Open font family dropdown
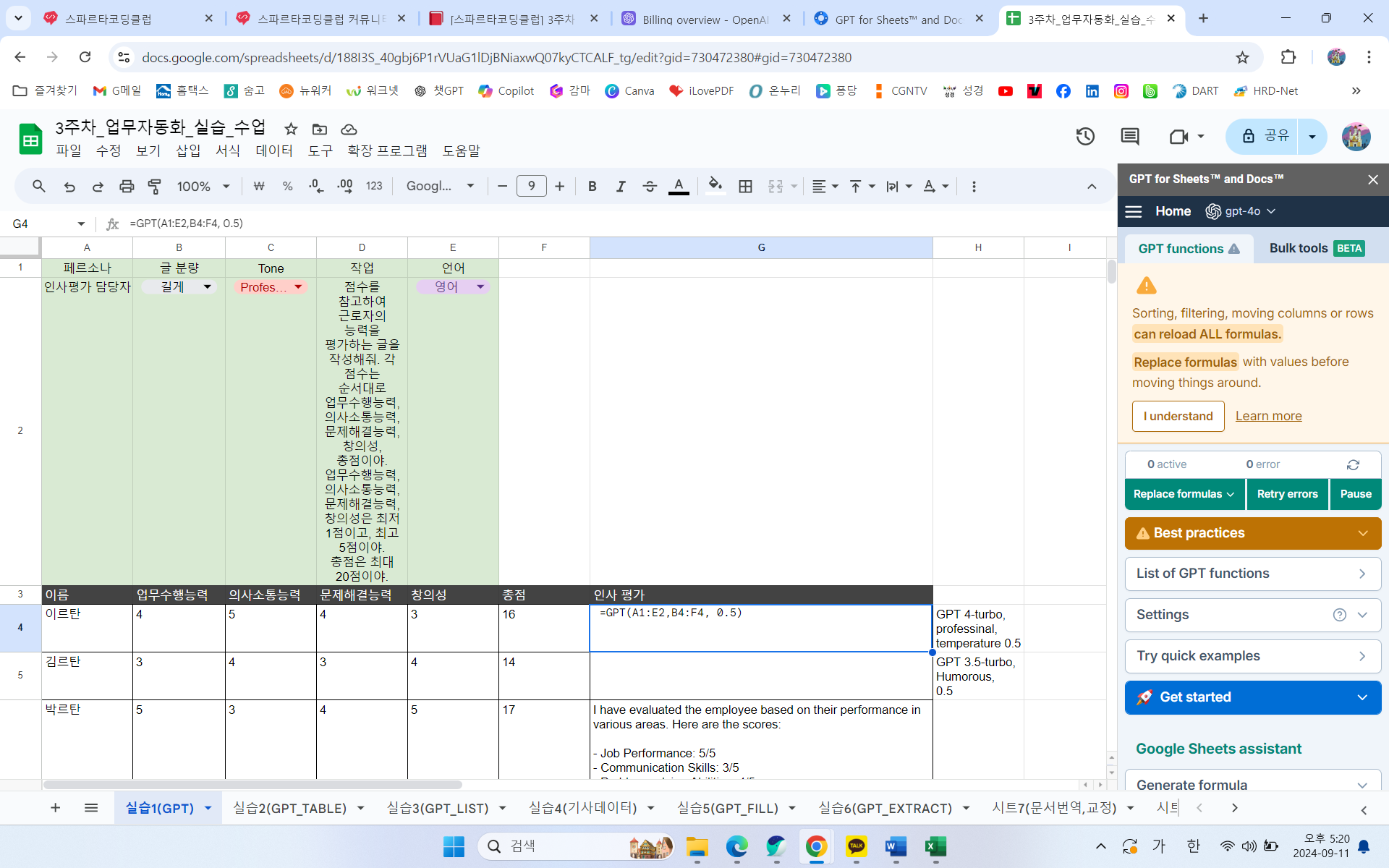This screenshot has width=1389, height=868. [x=440, y=187]
